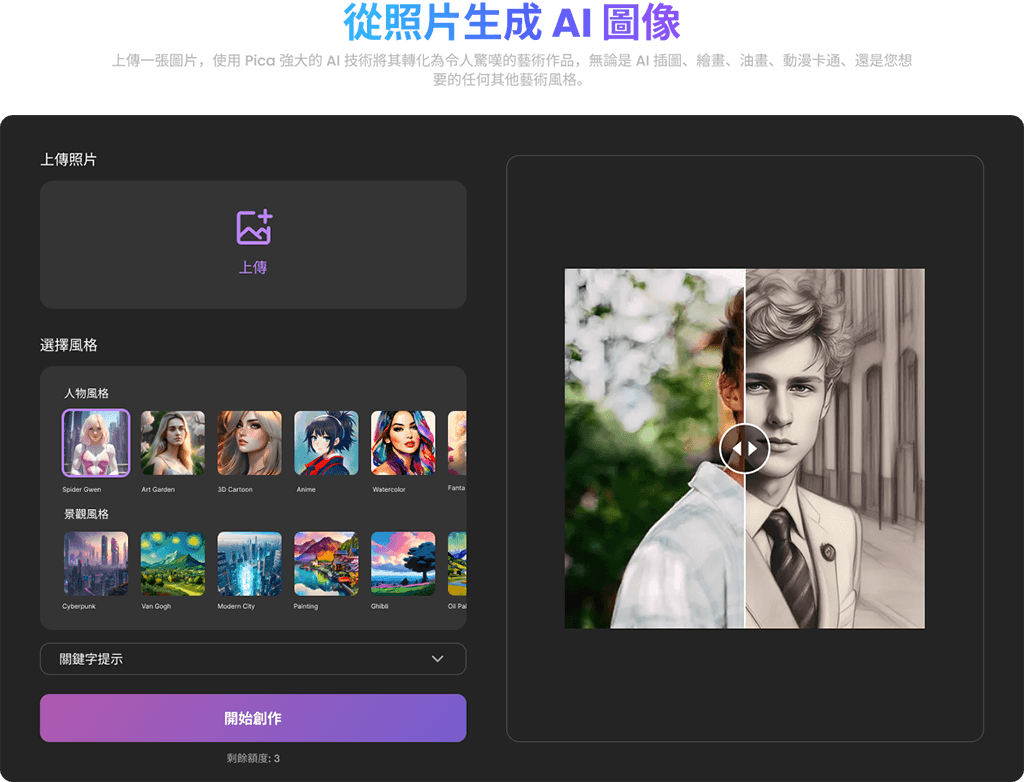This screenshot has width=1024, height=782.
Task: Click the Watercolor caption text
Action: pyautogui.click(x=389, y=489)
